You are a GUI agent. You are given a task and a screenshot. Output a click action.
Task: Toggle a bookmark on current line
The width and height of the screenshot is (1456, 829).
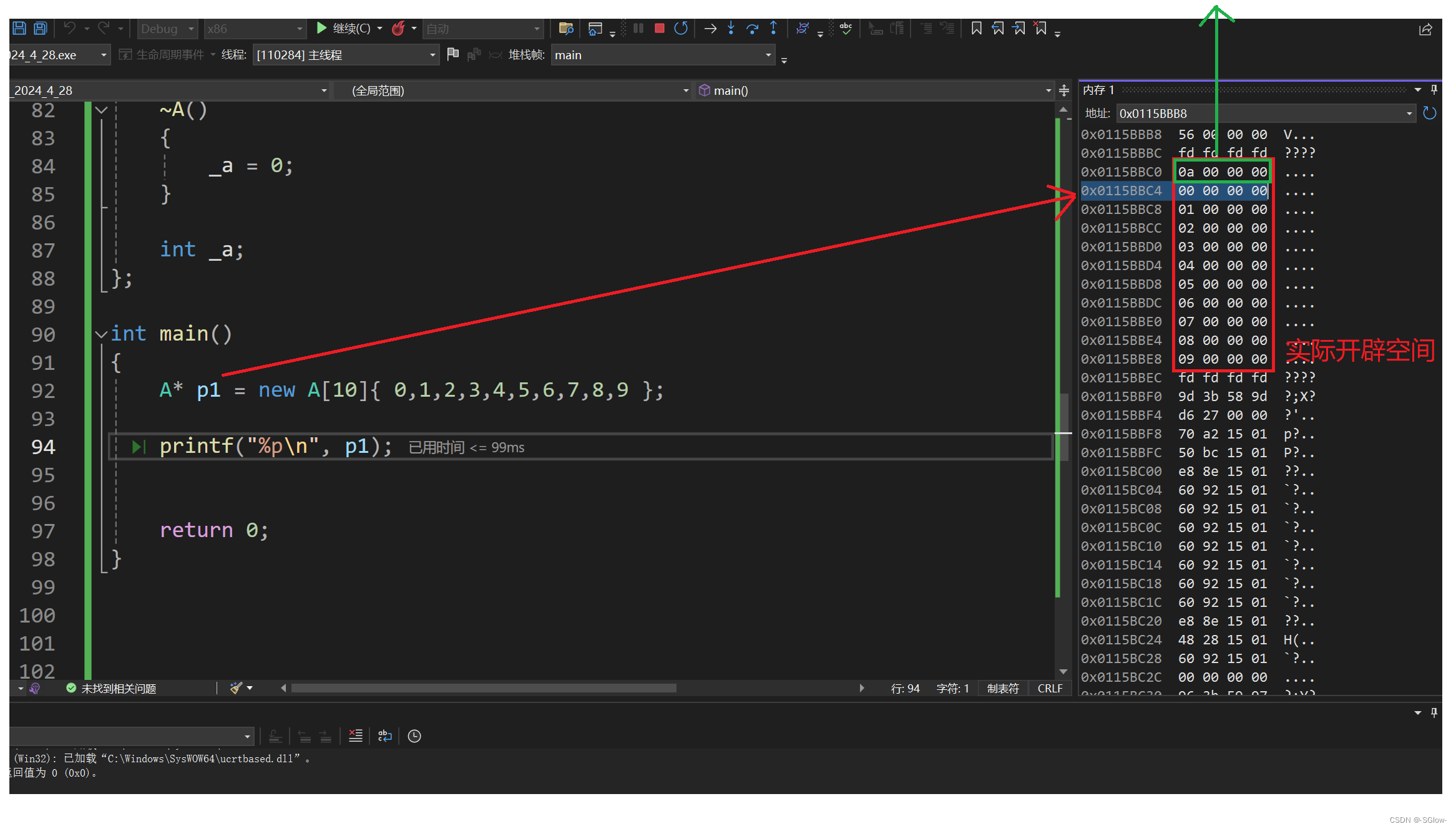click(x=977, y=29)
